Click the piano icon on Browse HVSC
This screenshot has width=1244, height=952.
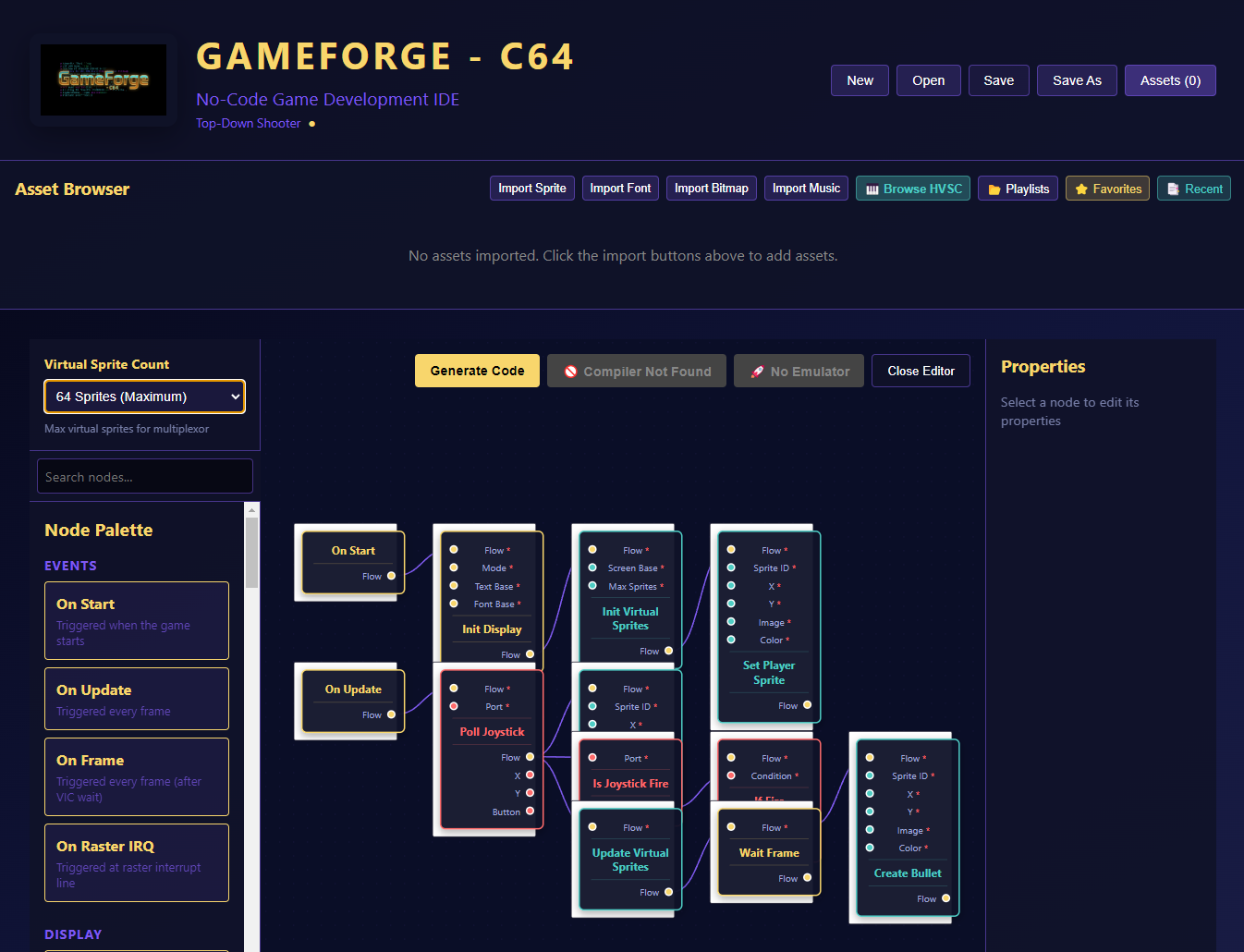coord(872,189)
